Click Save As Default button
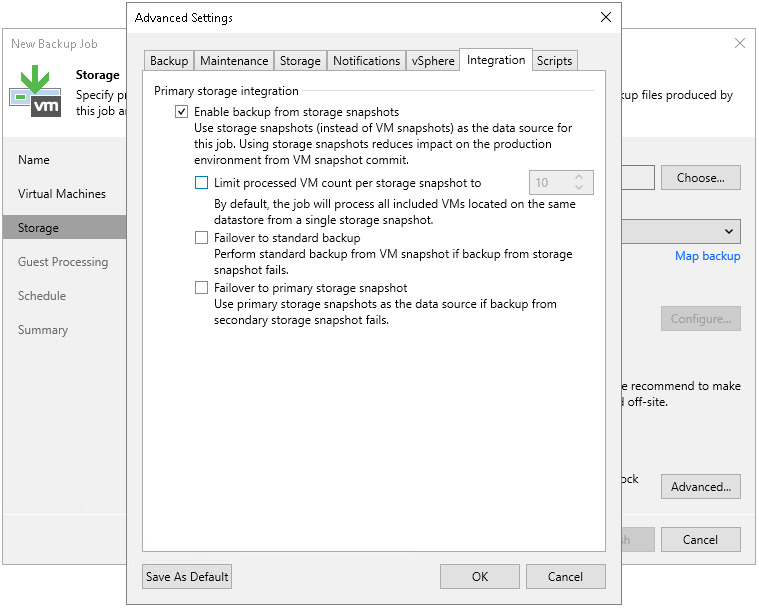Viewport: 759px width, 611px height. pyautogui.click(x=187, y=577)
